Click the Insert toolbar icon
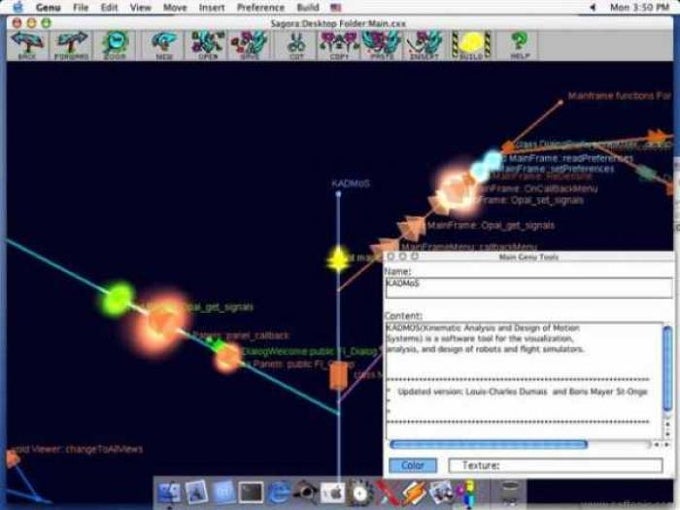 [424, 45]
